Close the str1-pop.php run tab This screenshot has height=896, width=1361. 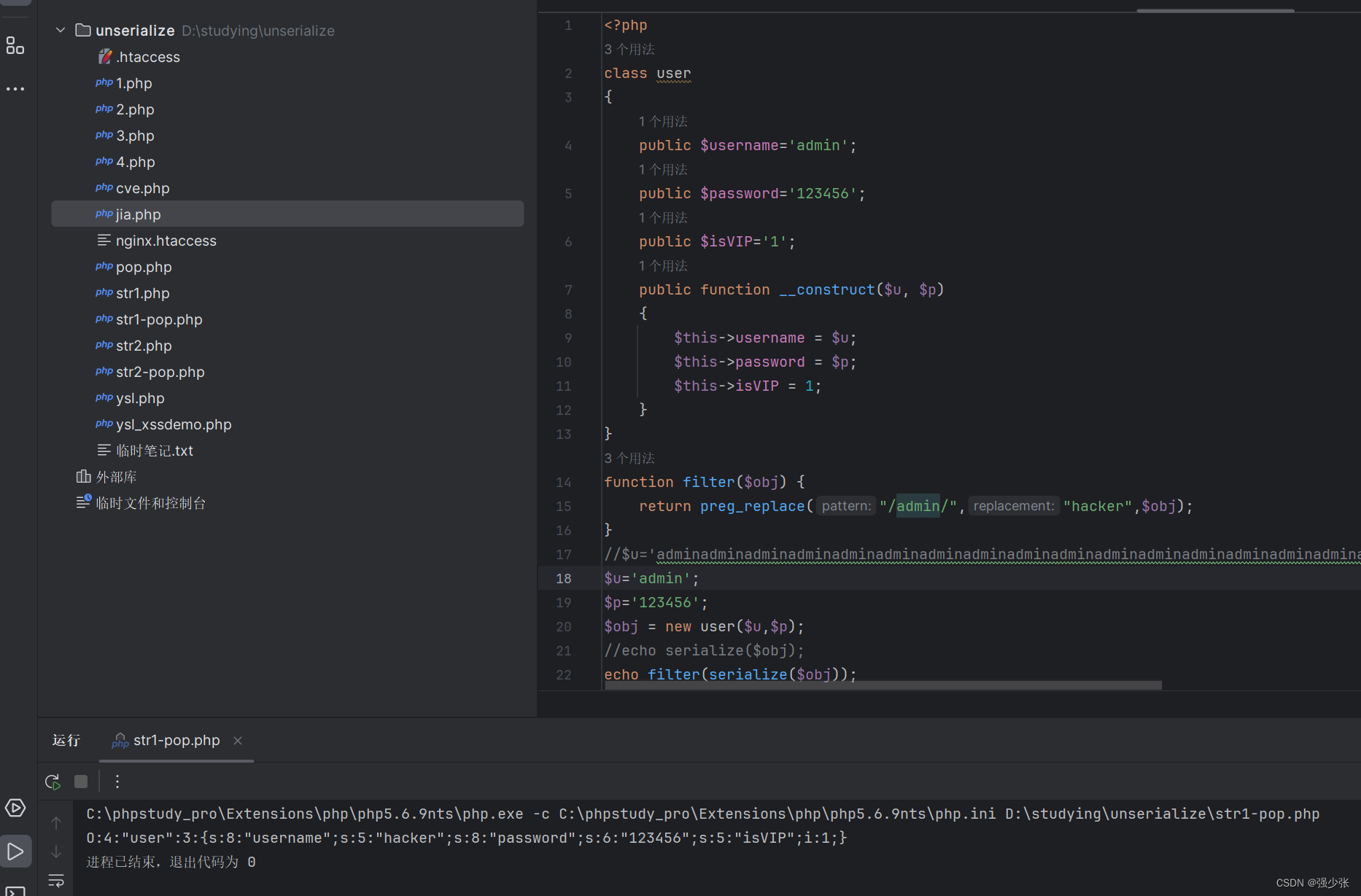tap(238, 741)
